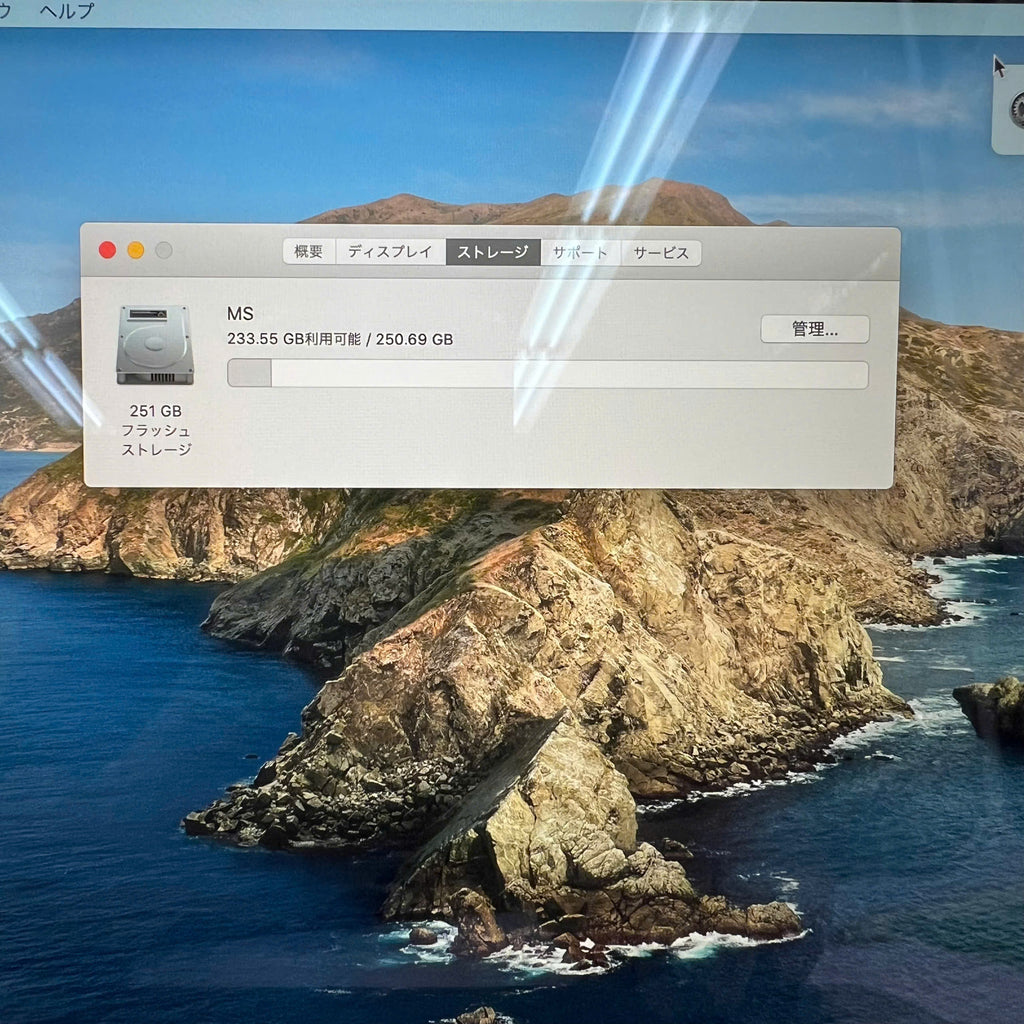Open the ヘルプ menu in the menu bar
This screenshot has width=1024, height=1024.
click(66, 11)
